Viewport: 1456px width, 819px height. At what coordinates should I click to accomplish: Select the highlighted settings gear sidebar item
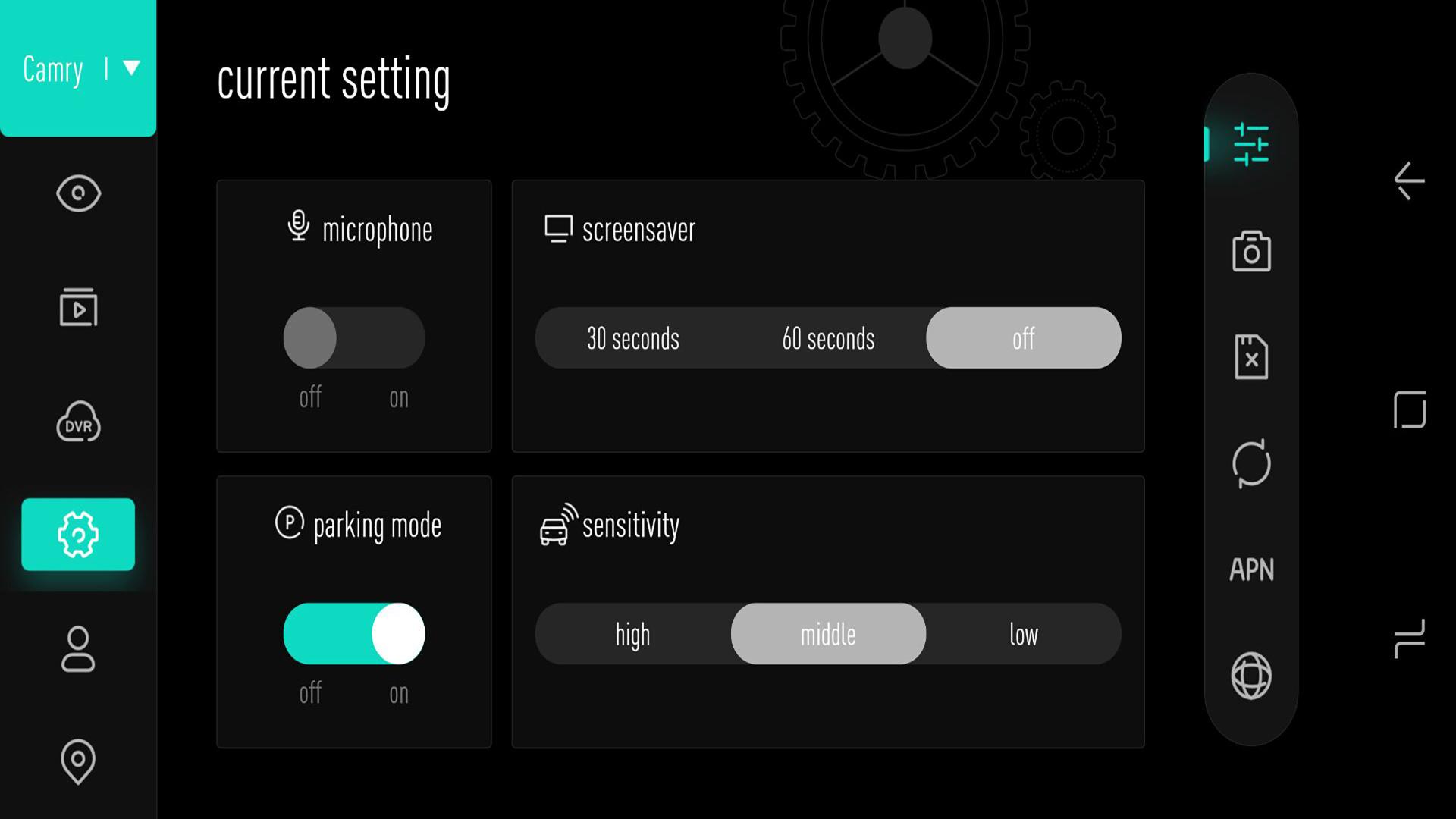78,535
